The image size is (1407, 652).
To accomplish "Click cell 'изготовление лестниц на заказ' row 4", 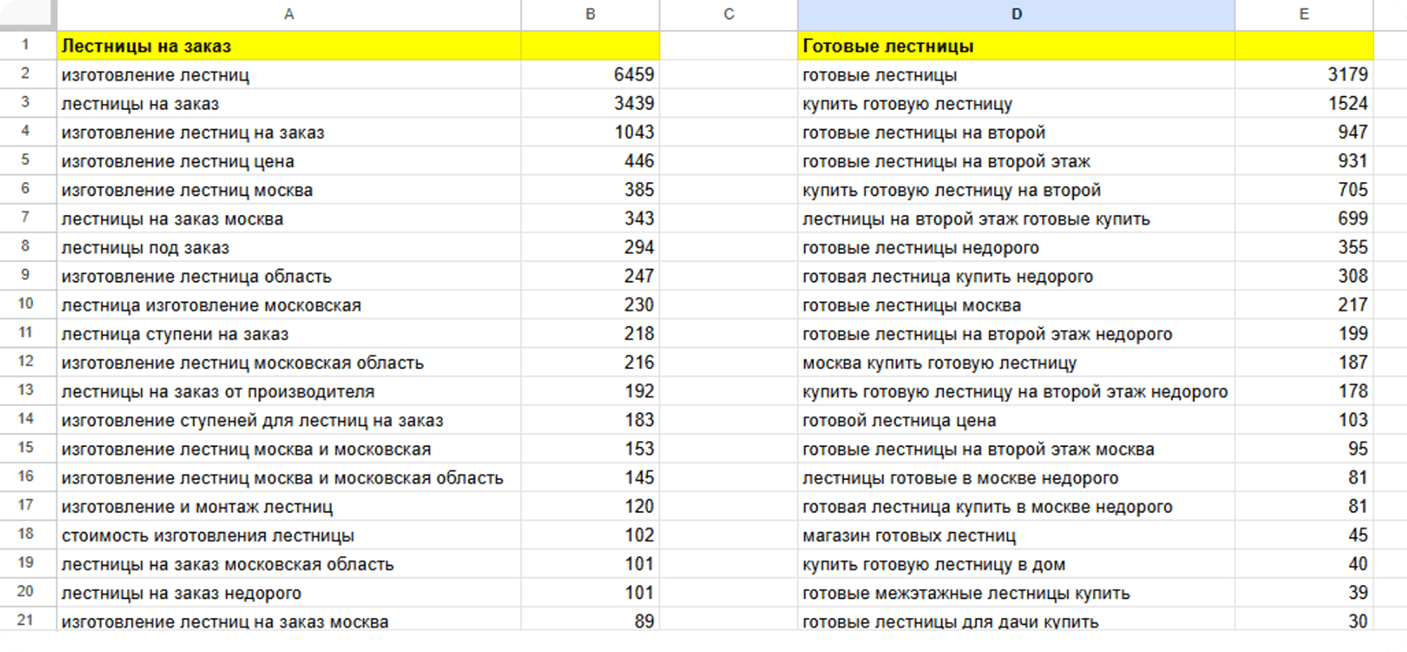I will (289, 132).
